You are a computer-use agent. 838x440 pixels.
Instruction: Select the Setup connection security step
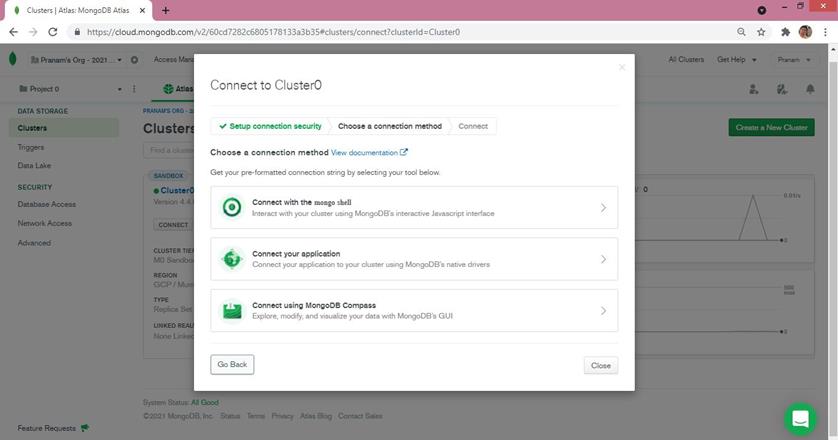click(x=270, y=126)
